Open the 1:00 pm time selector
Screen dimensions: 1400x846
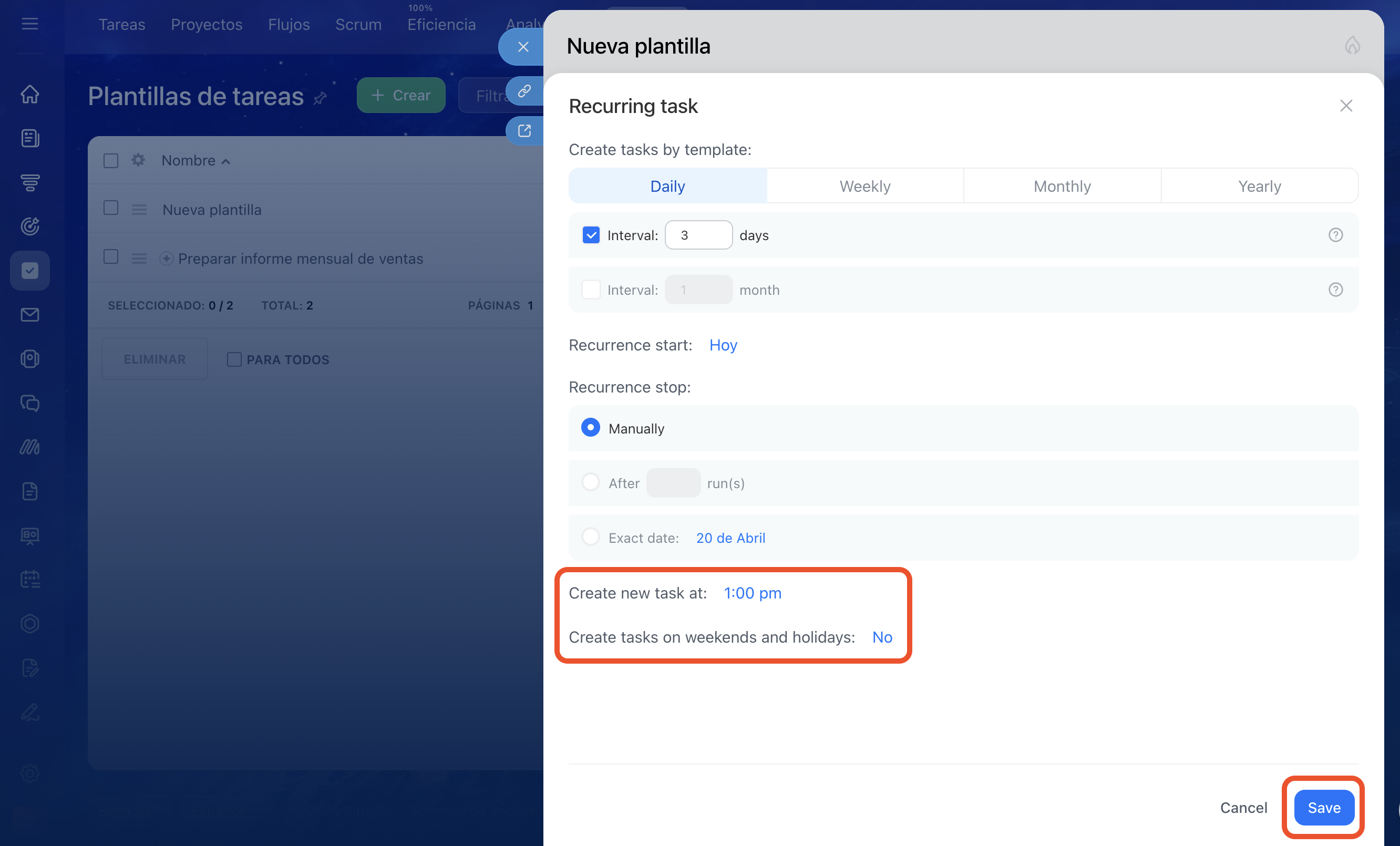click(x=752, y=593)
